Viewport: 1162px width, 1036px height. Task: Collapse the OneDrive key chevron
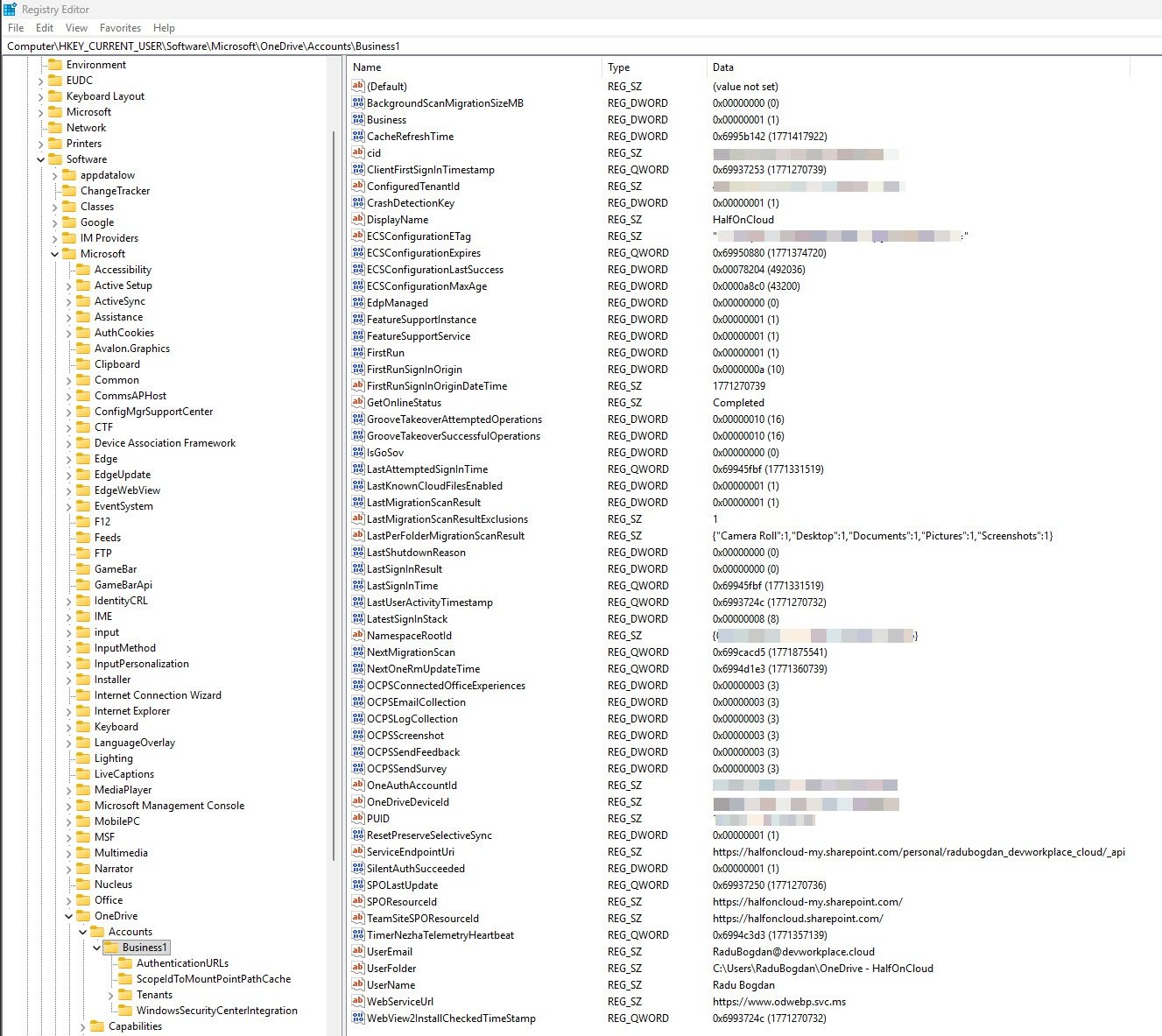69,916
